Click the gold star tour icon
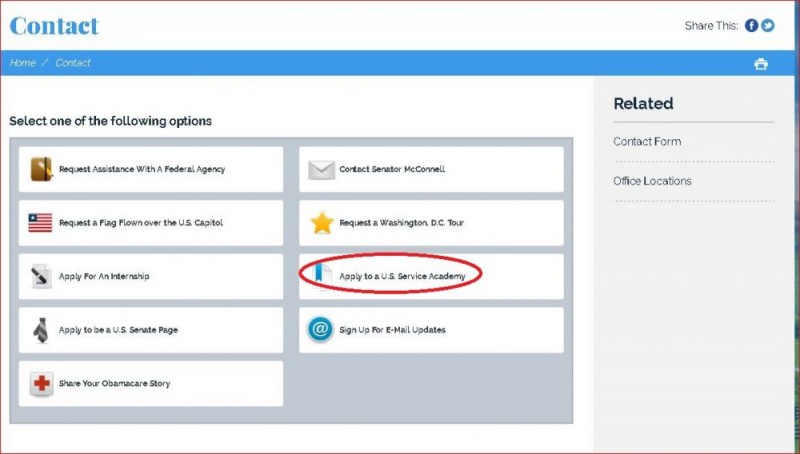Screen dimensions: 800x454 click(x=321, y=223)
